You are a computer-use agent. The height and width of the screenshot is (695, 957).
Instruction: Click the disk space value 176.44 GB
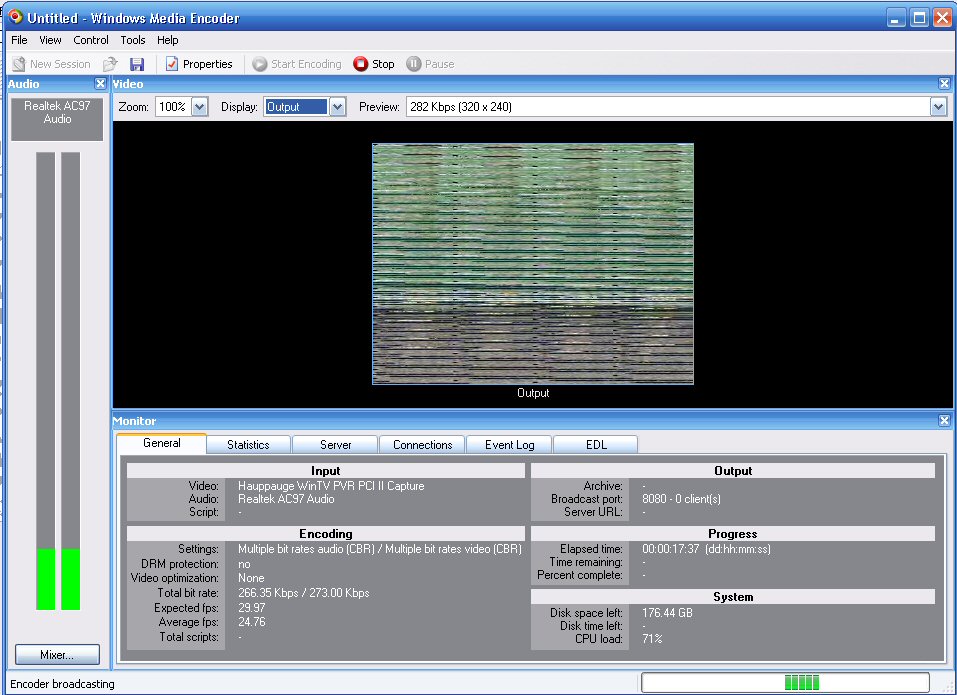click(x=667, y=613)
